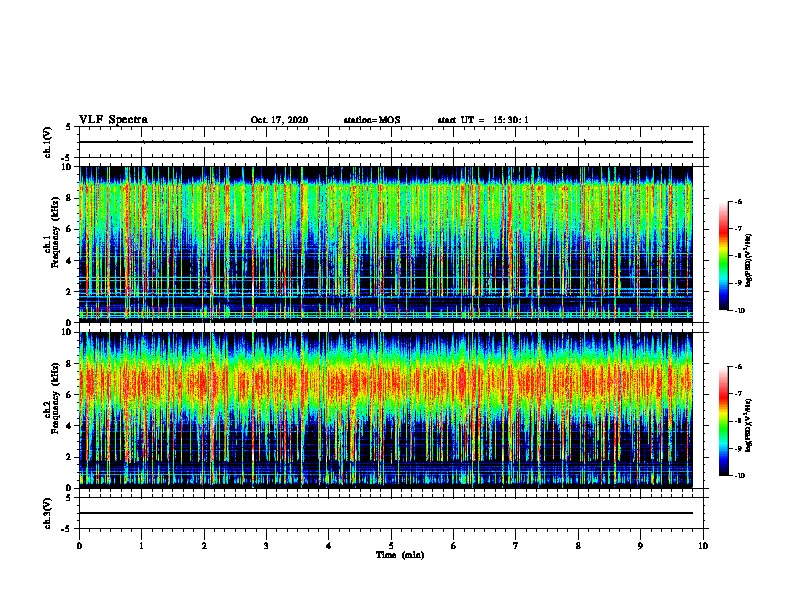Click the upper colorbar label log(PSD)
The height and width of the screenshot is (612, 792).
tap(749, 260)
